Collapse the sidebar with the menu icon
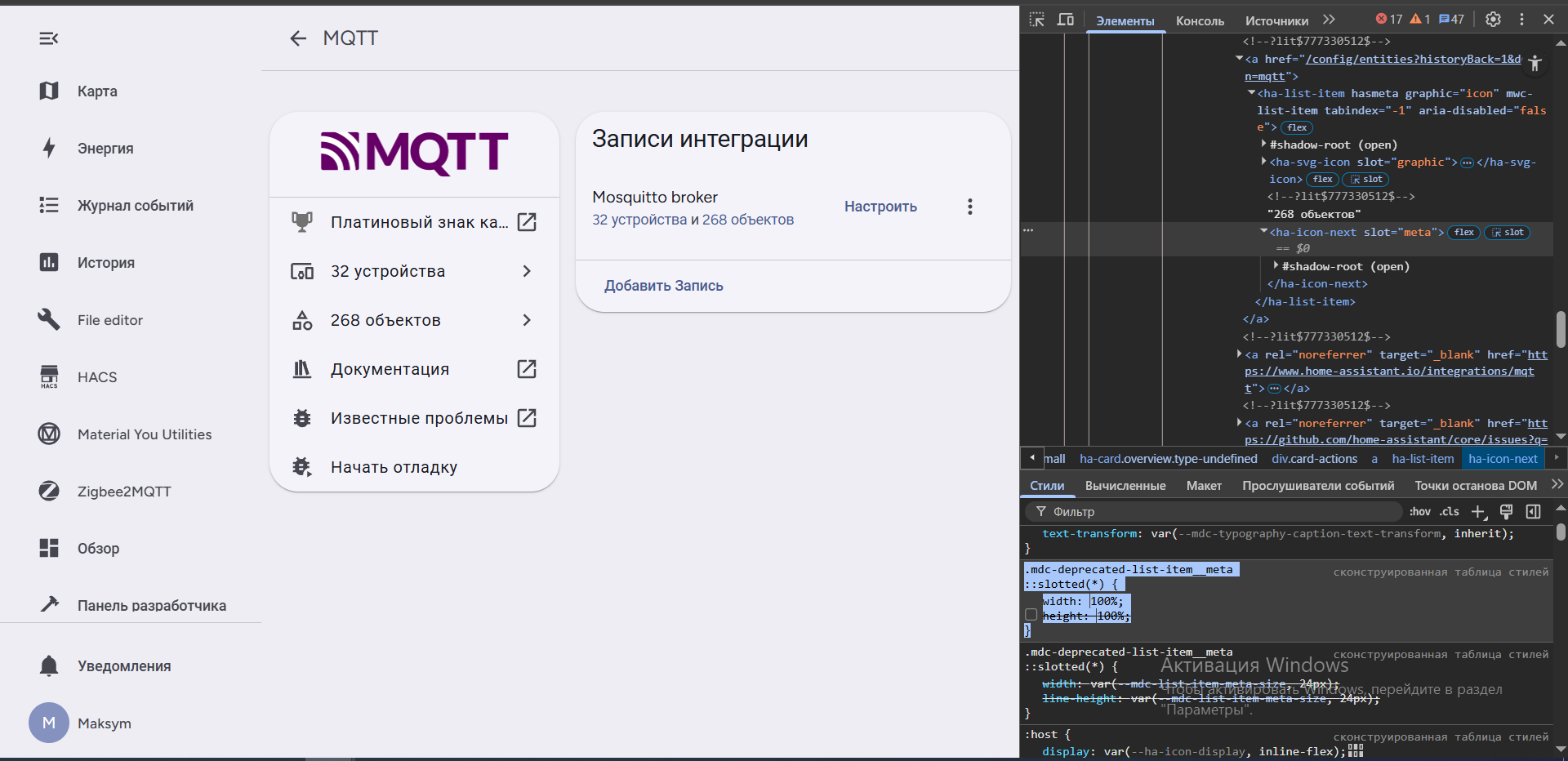The height and width of the screenshot is (761, 1568). [x=49, y=38]
